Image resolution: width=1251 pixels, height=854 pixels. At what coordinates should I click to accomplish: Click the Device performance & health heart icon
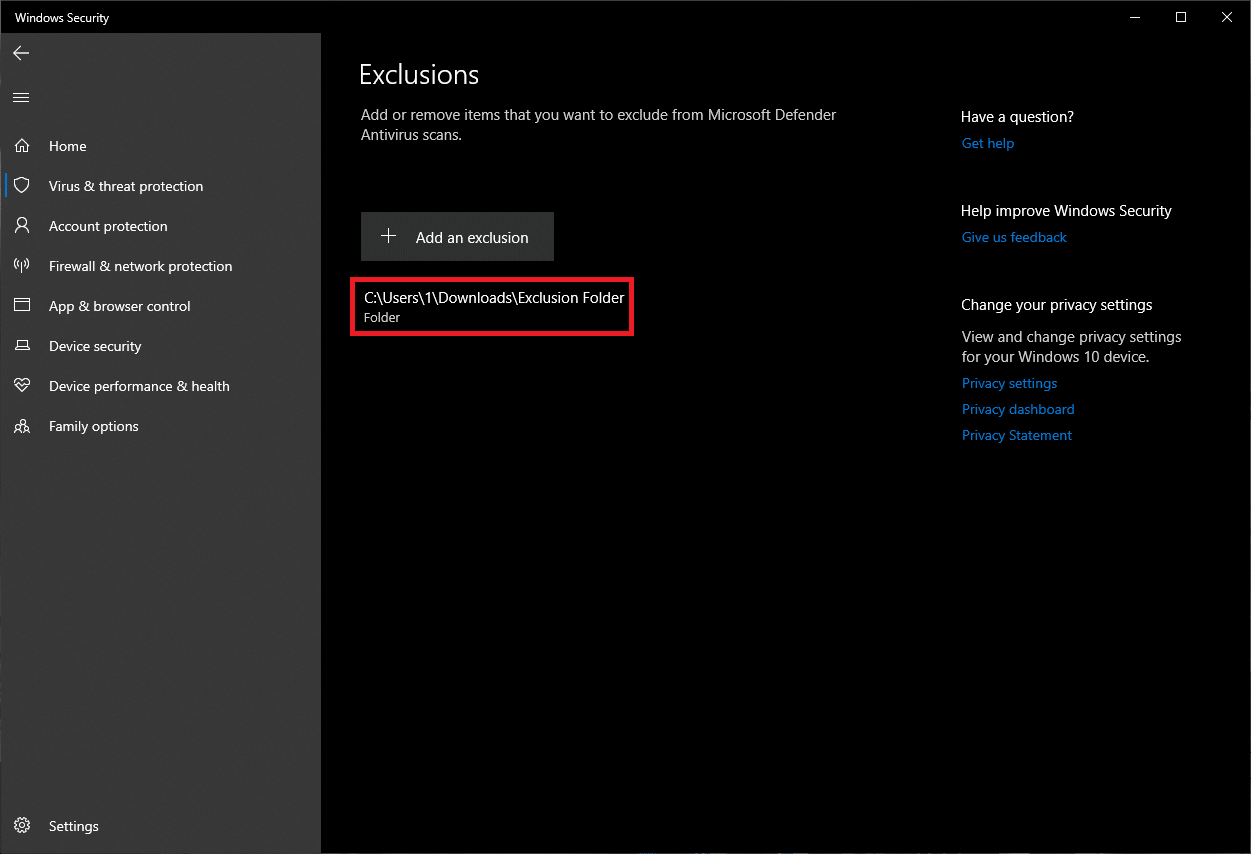(x=22, y=386)
